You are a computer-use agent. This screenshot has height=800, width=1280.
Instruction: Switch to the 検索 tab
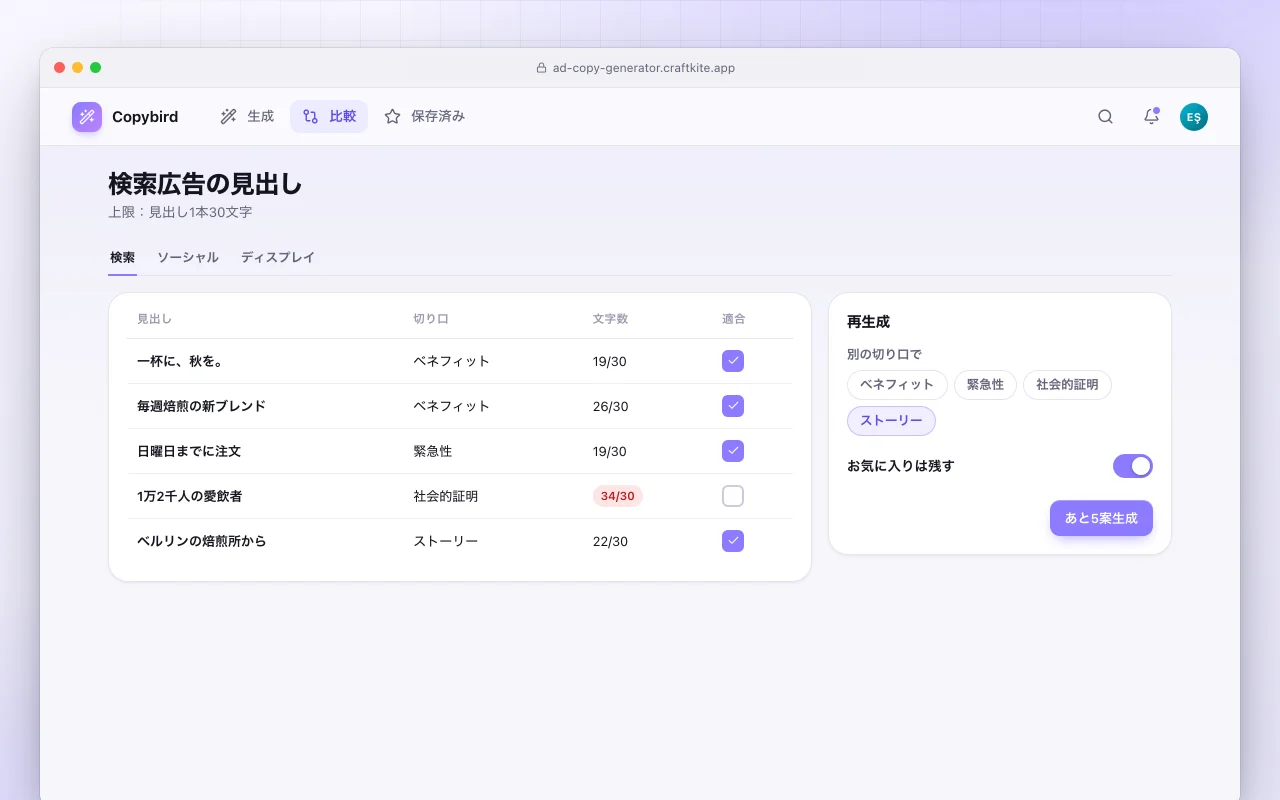coord(122,257)
